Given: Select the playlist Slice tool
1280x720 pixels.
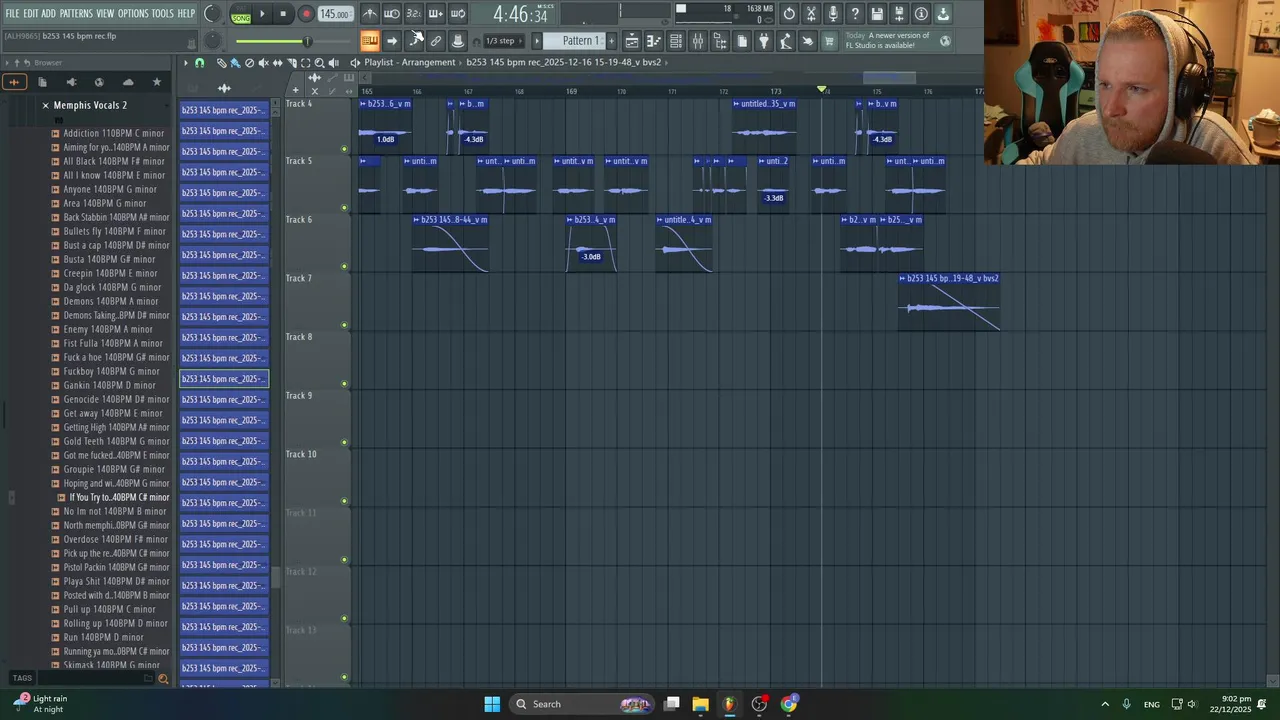Looking at the screenshot, I should pyautogui.click(x=292, y=63).
